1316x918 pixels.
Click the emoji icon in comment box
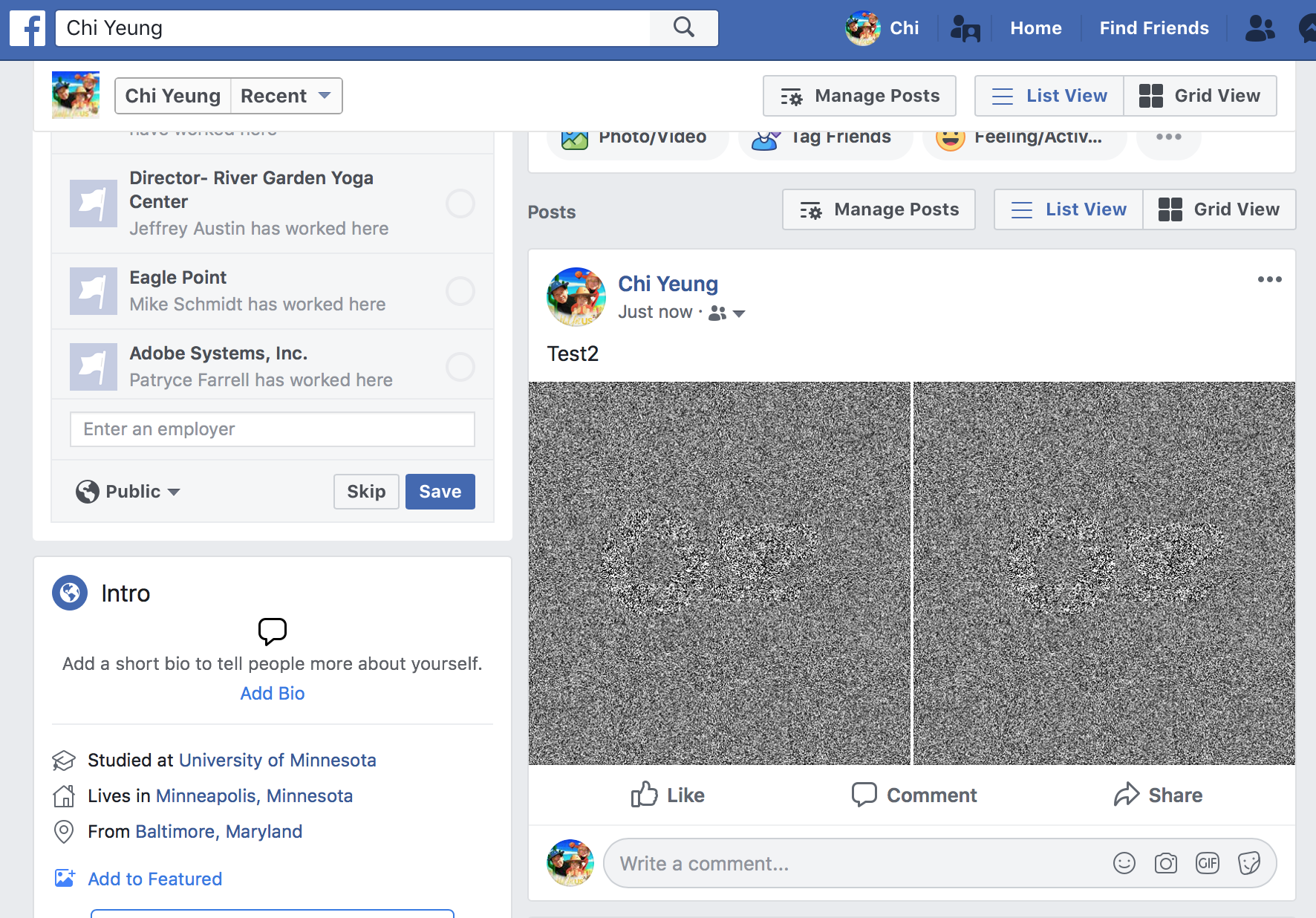[x=1124, y=863]
